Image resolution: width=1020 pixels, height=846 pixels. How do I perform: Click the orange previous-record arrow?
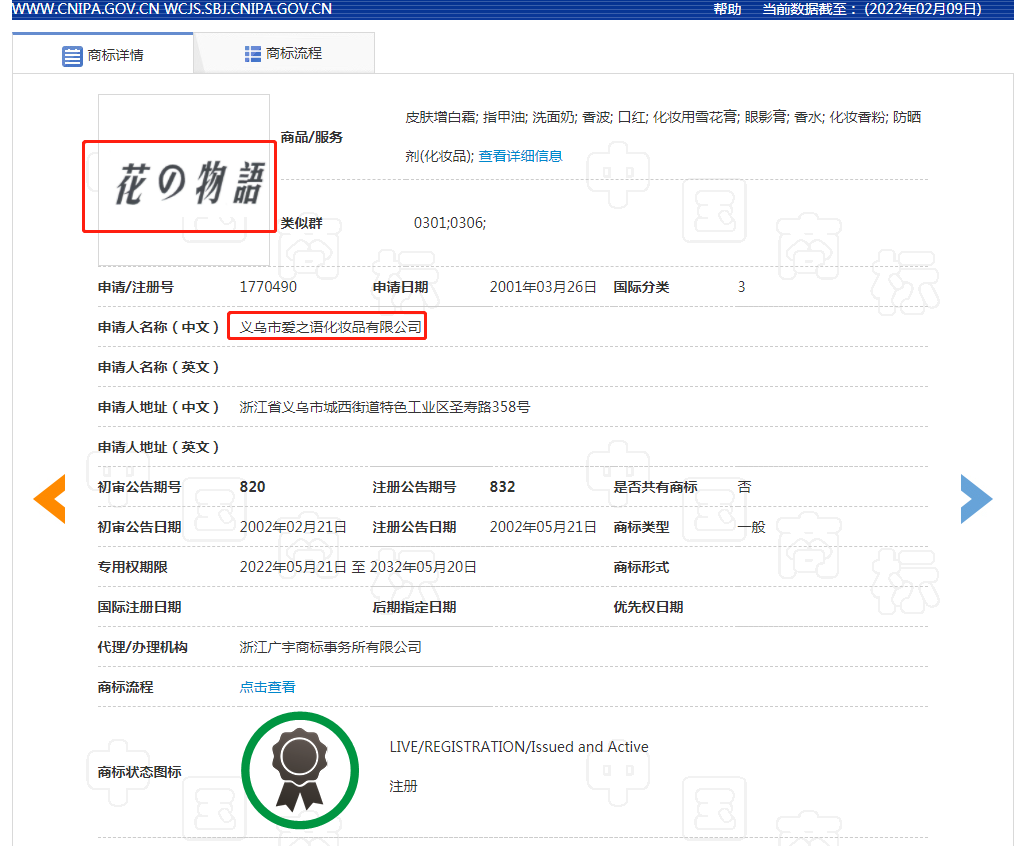click(49, 498)
